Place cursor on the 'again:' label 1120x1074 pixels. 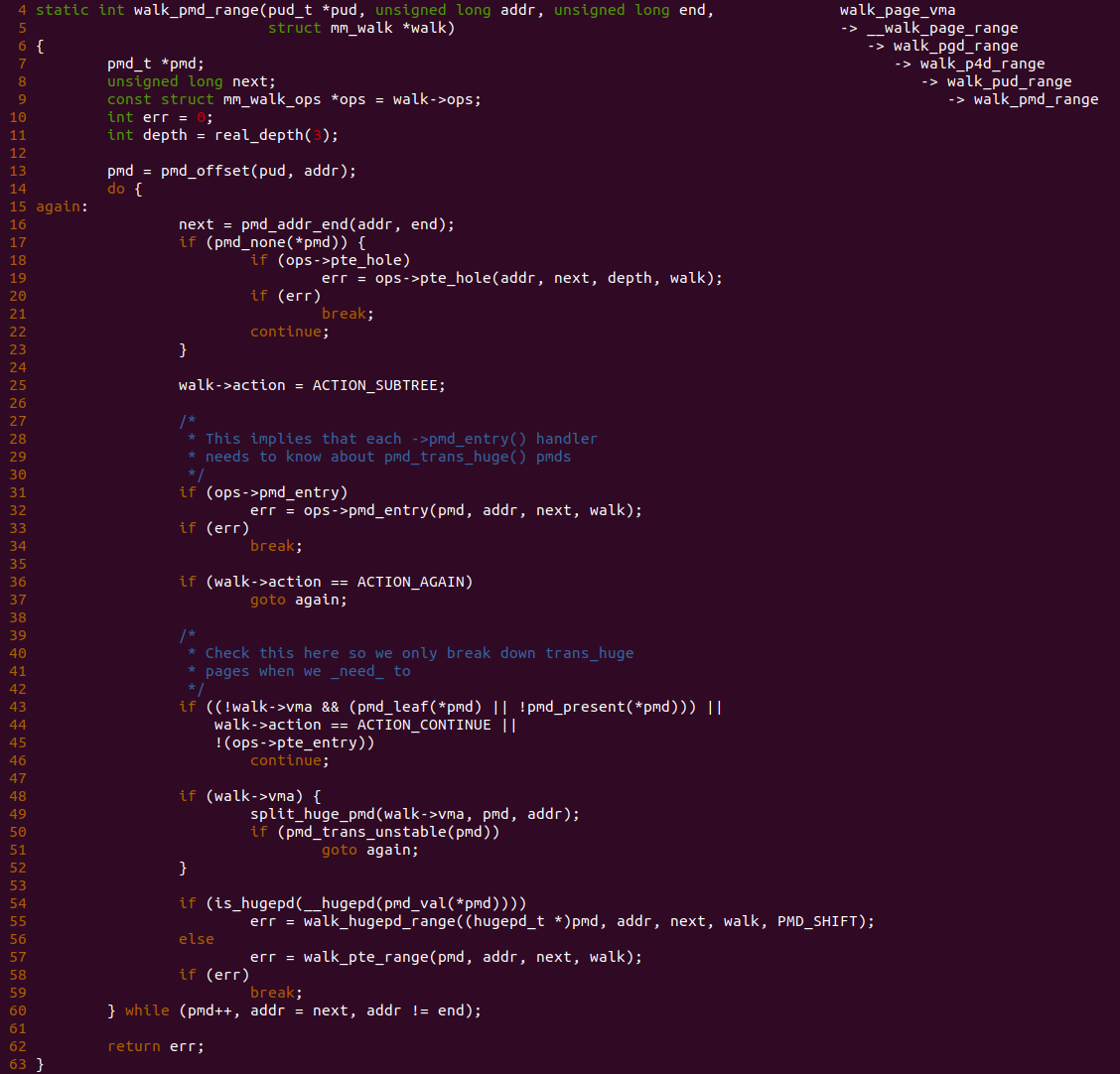[x=62, y=206]
